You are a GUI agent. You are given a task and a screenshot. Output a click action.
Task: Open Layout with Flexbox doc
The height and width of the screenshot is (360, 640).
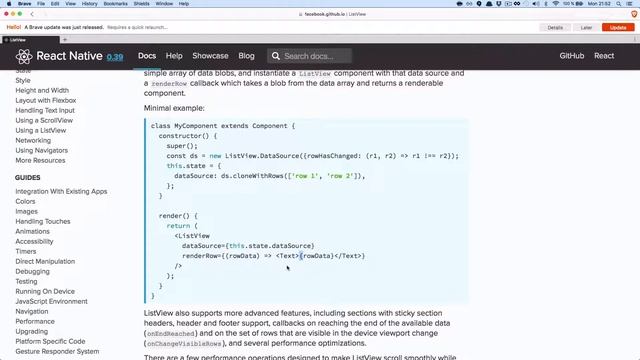click(x=46, y=100)
